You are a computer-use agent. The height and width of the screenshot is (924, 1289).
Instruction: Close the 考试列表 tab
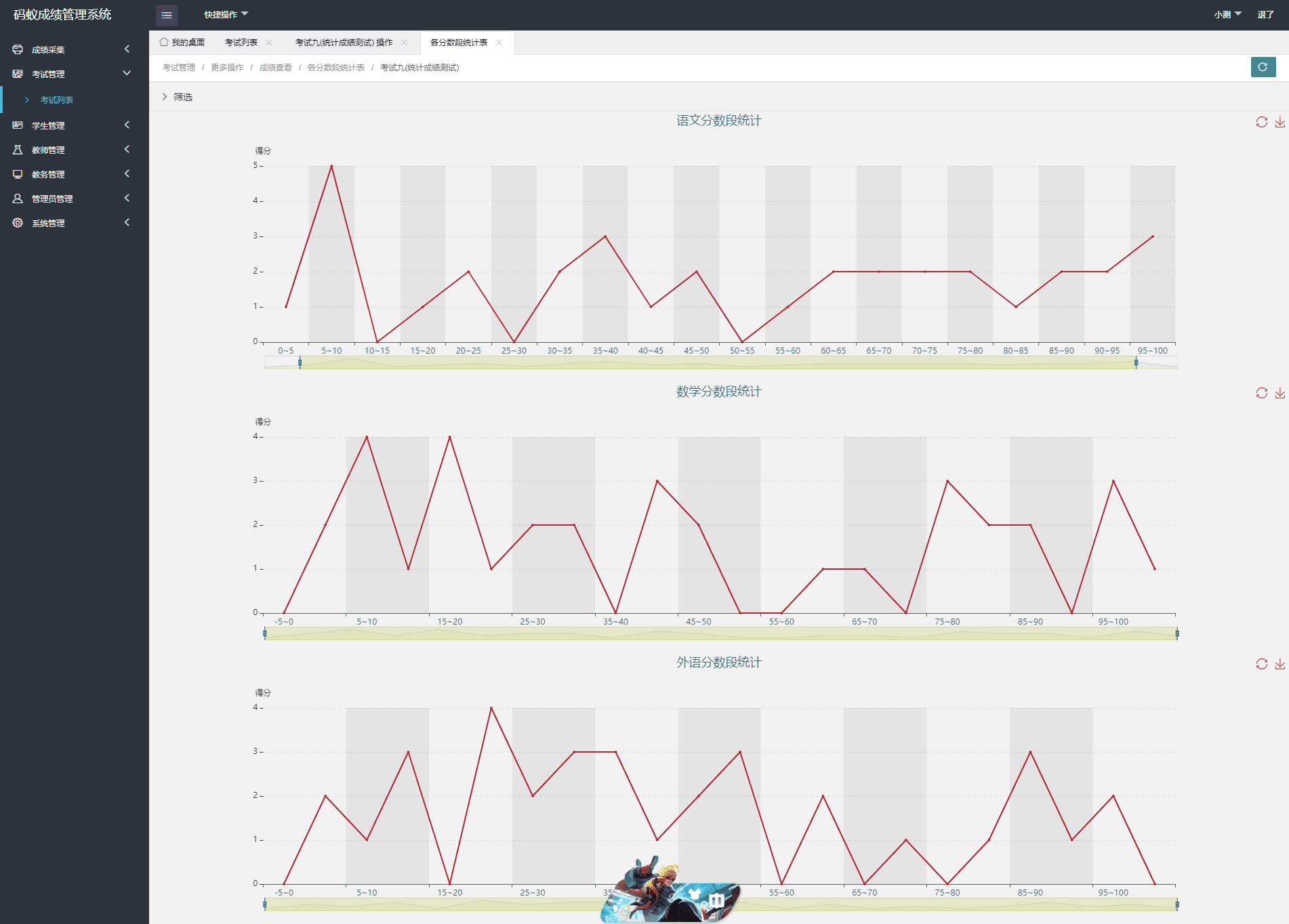269,42
